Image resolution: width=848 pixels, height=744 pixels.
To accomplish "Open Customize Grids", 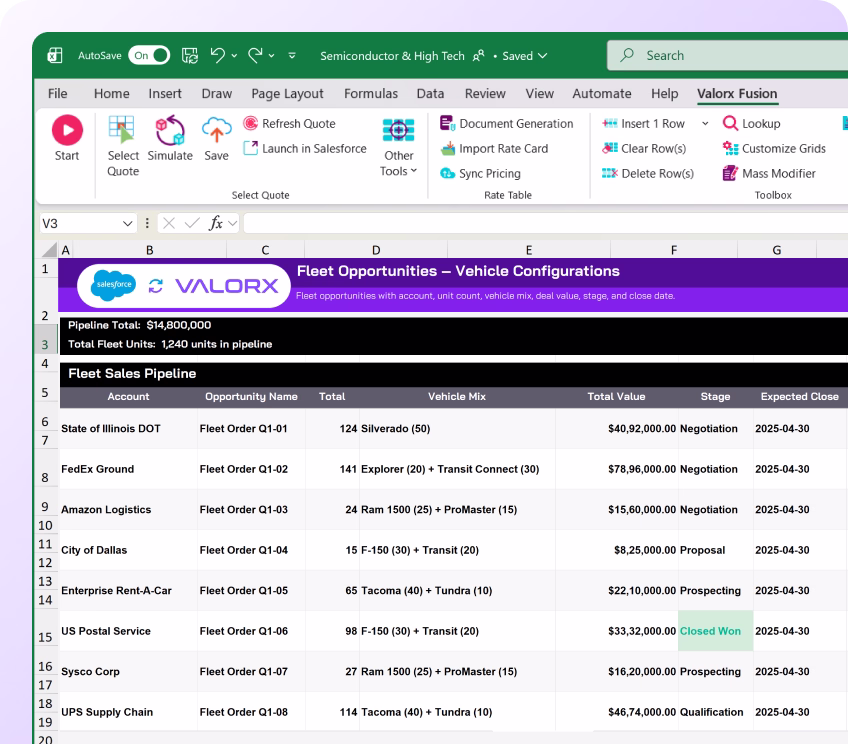I will coord(774,148).
